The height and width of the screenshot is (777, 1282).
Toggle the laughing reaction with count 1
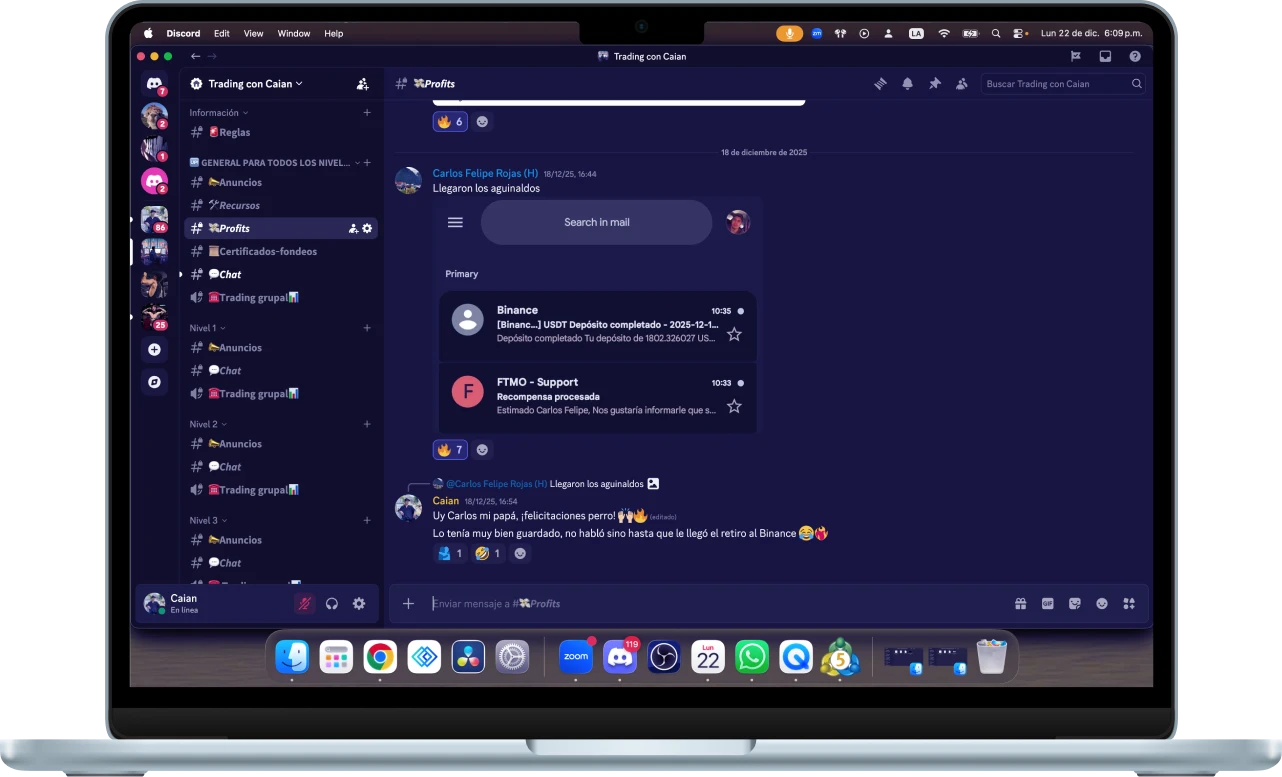[x=488, y=553]
